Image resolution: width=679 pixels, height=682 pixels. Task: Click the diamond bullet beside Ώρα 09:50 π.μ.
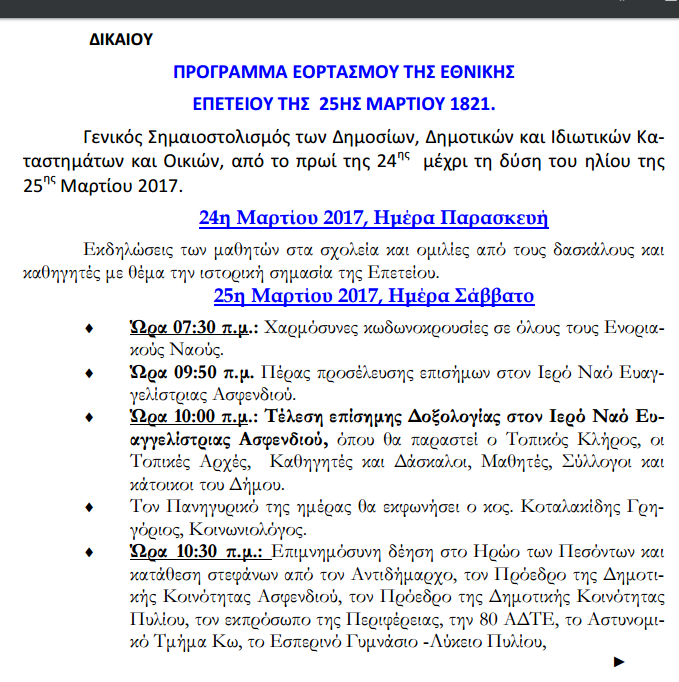[89, 373]
